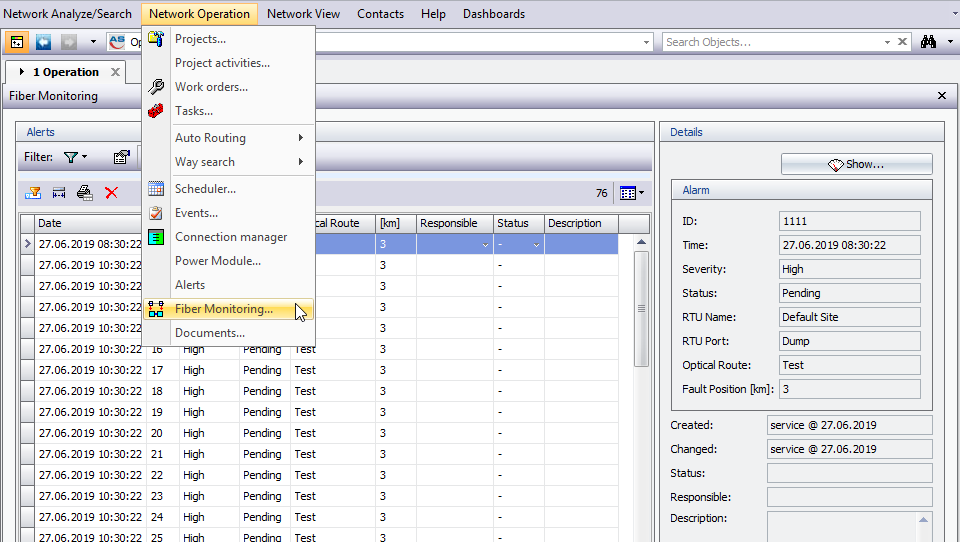Choose Fiber Monitoring... menu entry
Image resolution: width=960 pixels, height=542 pixels.
click(x=228, y=309)
